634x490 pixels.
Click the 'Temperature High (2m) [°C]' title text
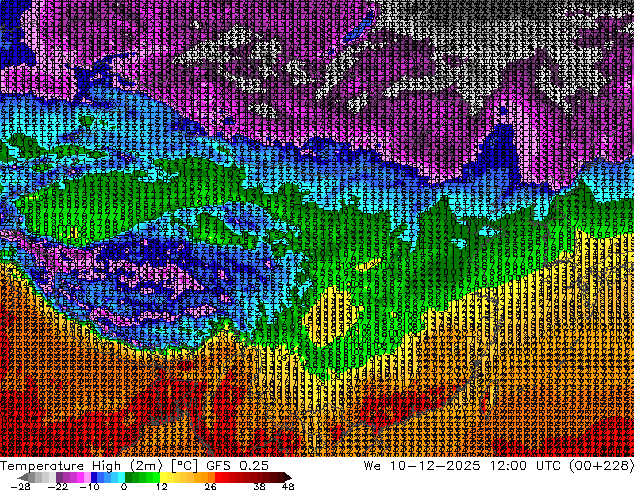[99, 466]
